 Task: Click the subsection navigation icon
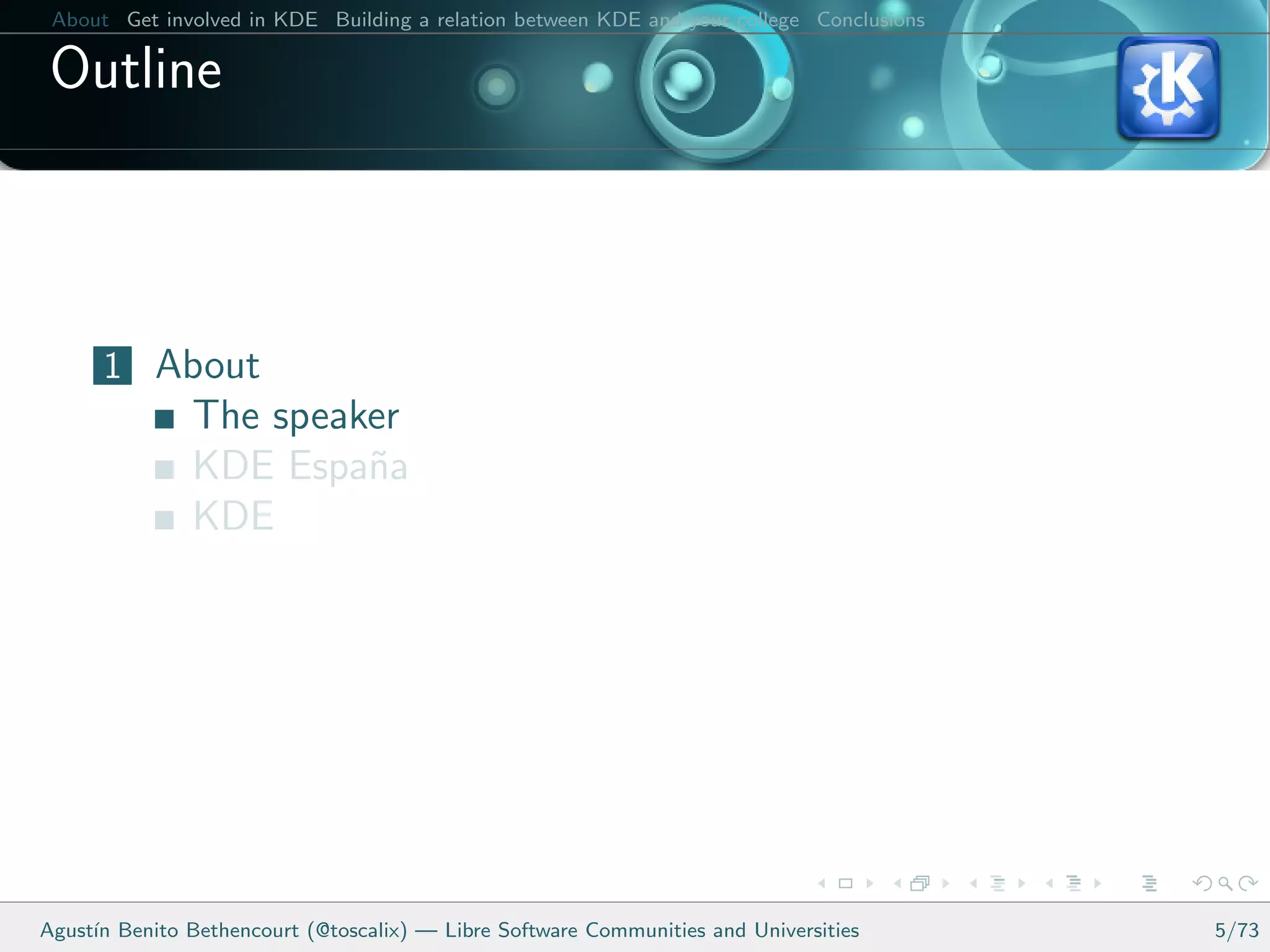pyautogui.click(x=998, y=884)
